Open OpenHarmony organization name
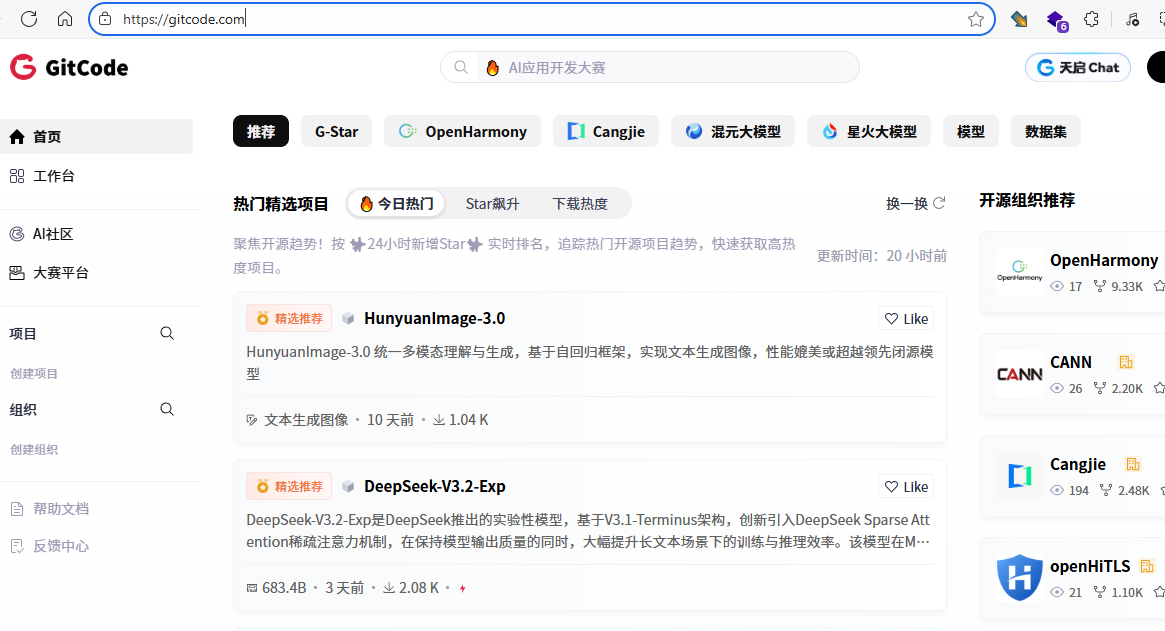The height and width of the screenshot is (631, 1165). coord(1104,260)
